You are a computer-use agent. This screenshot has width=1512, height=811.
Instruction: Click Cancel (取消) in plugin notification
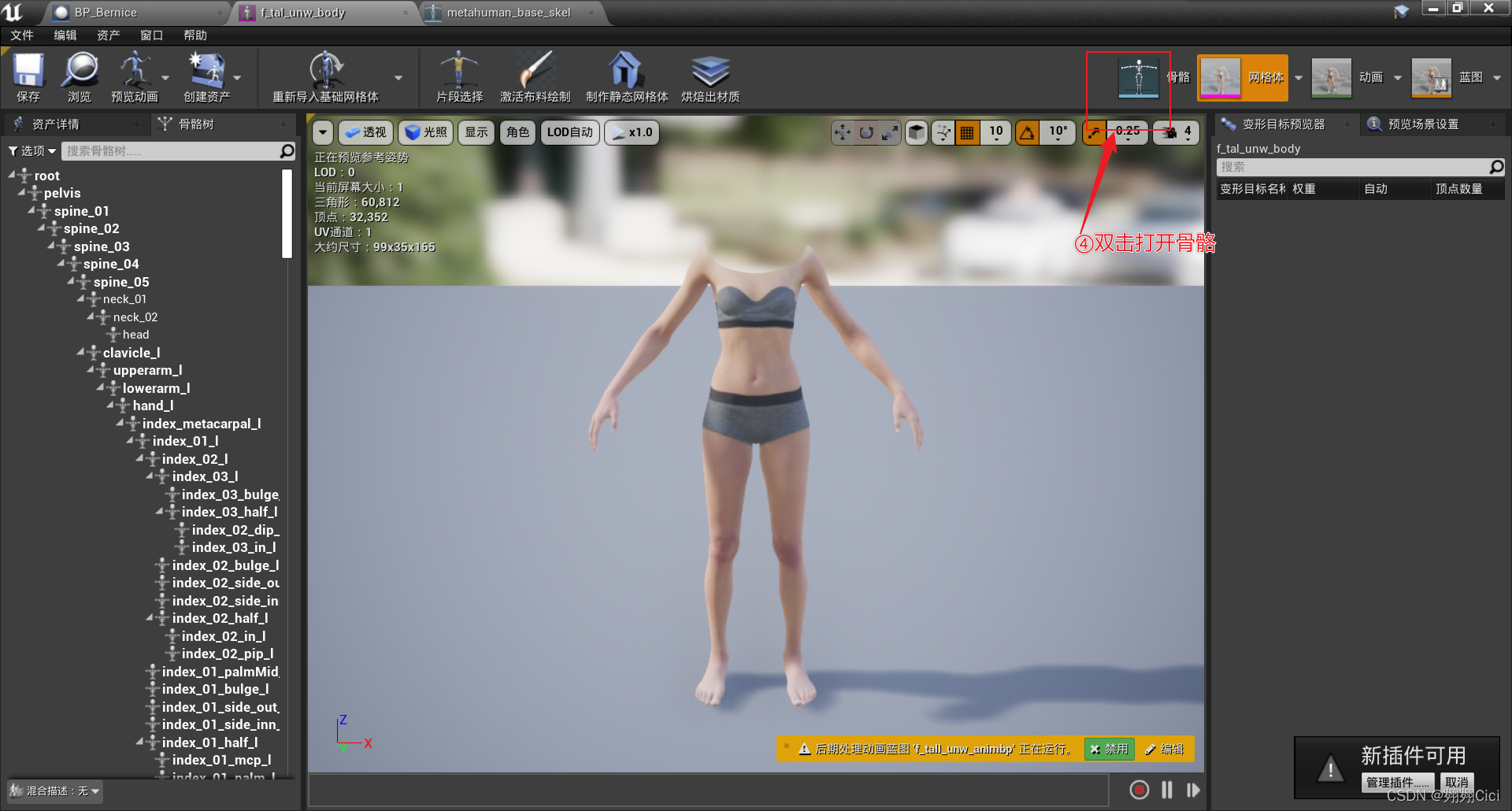[1457, 782]
